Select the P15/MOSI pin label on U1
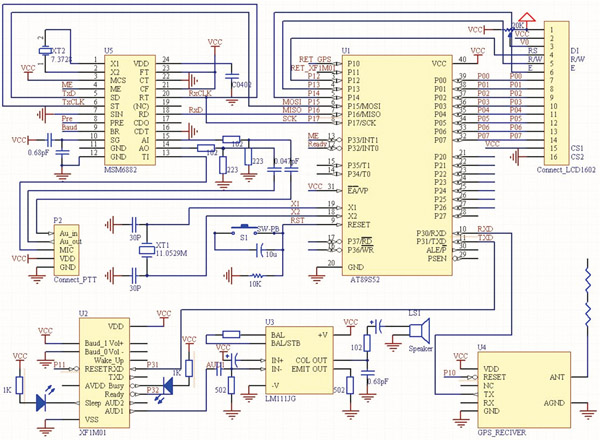 click(364, 106)
